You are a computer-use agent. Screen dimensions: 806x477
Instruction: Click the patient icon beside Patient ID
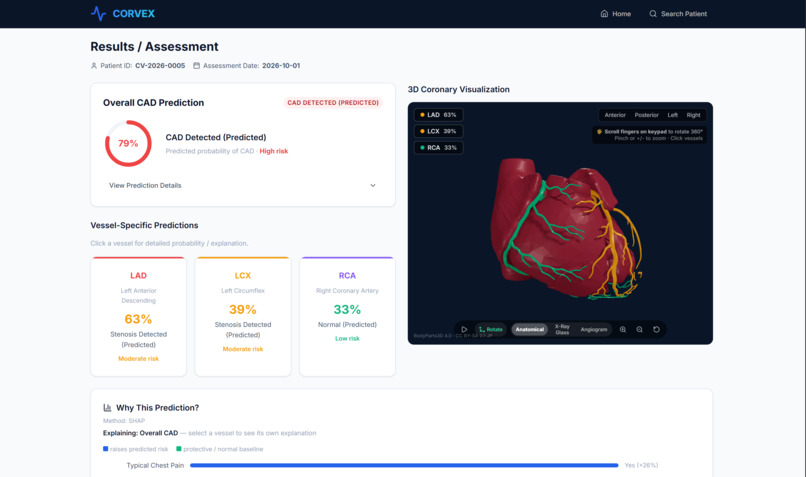[x=94, y=66]
